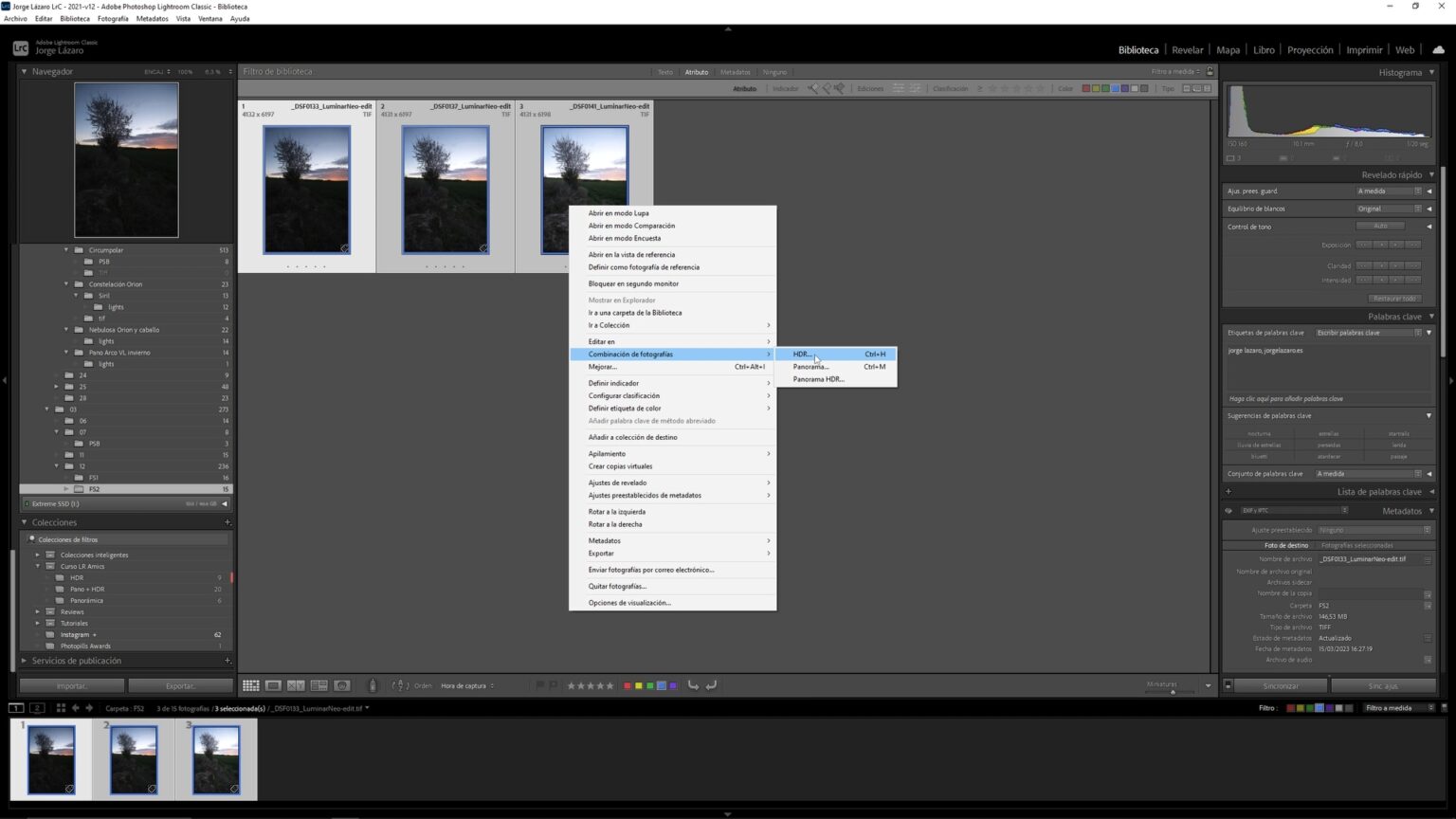The width and height of the screenshot is (1456, 819).
Task: Click the rotate left arrow icon
Action: pyautogui.click(x=691, y=685)
